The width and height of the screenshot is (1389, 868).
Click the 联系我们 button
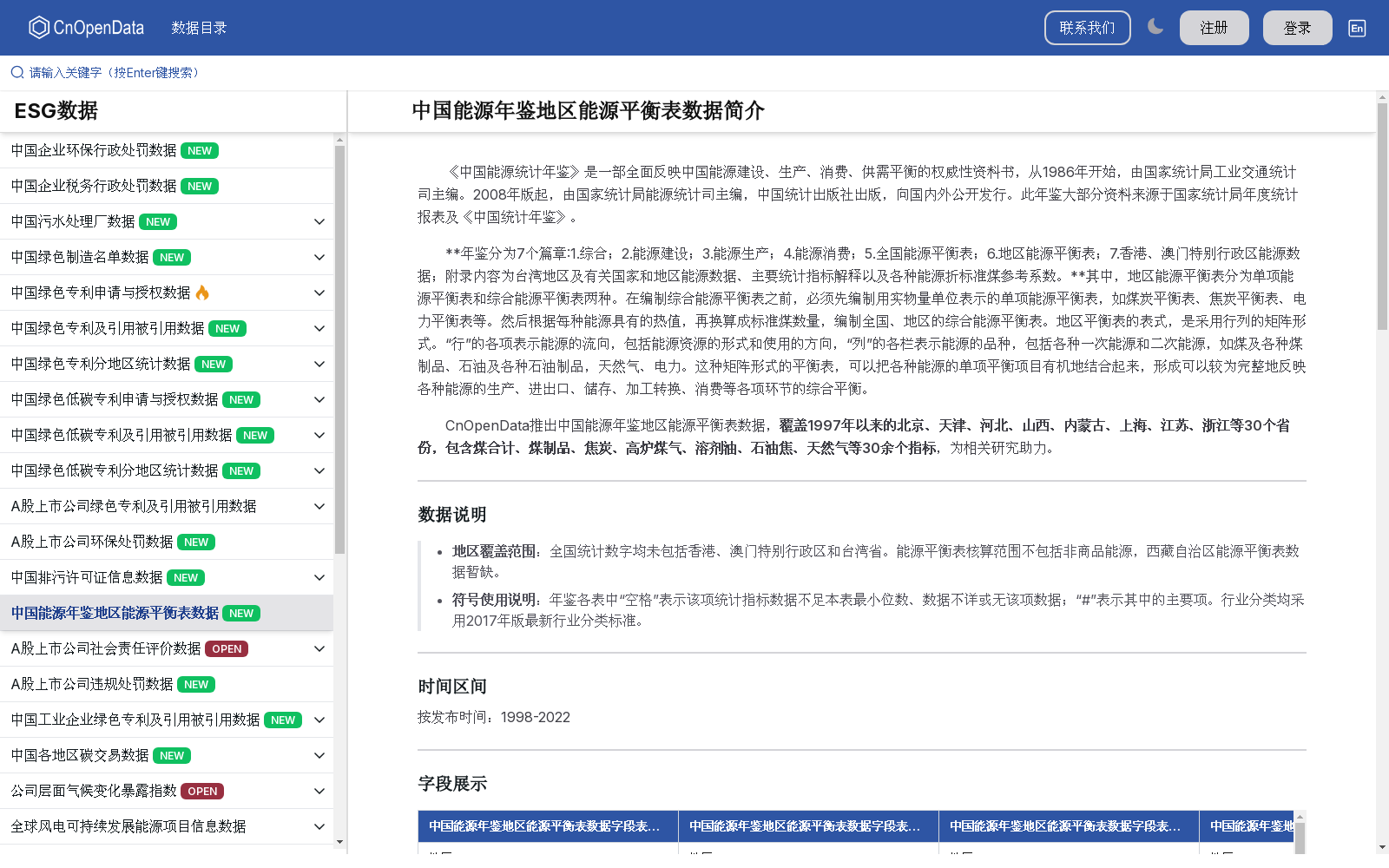coord(1087,27)
